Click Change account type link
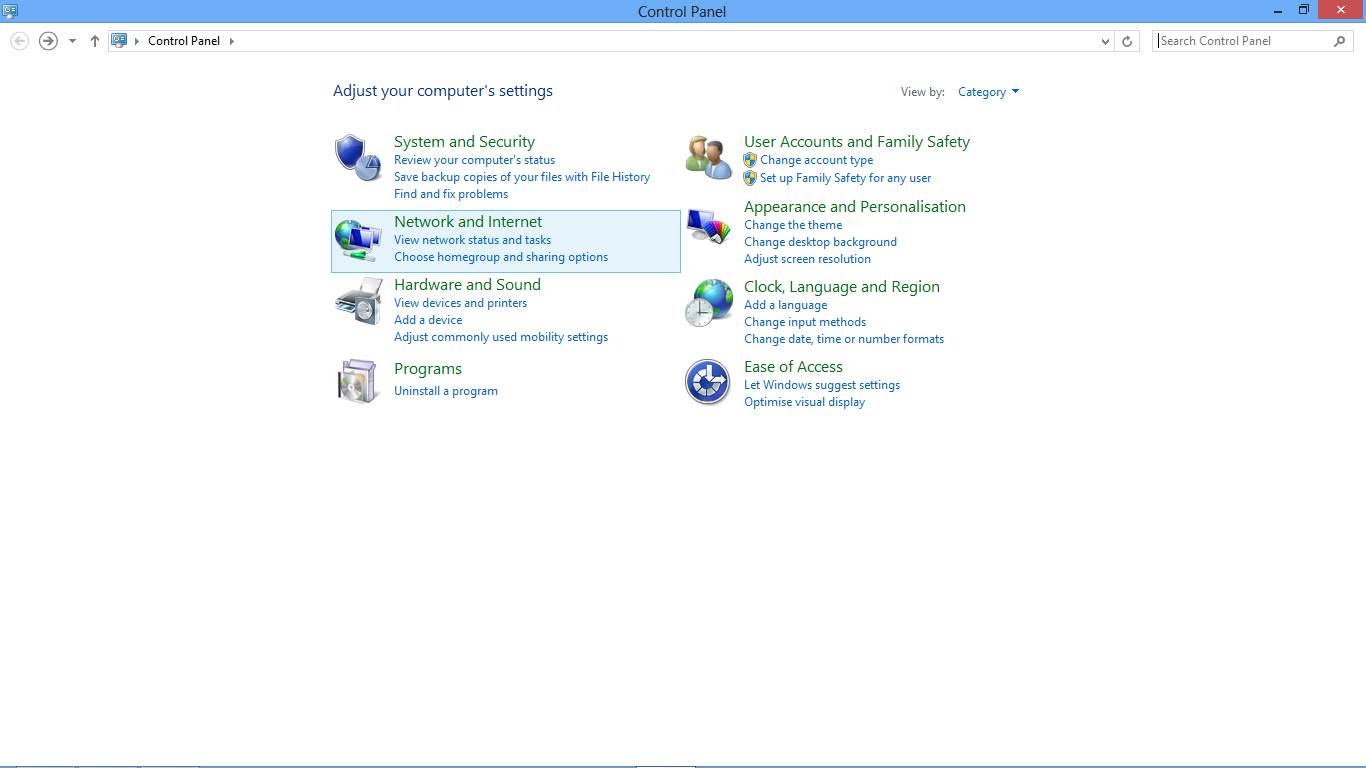 click(x=816, y=160)
